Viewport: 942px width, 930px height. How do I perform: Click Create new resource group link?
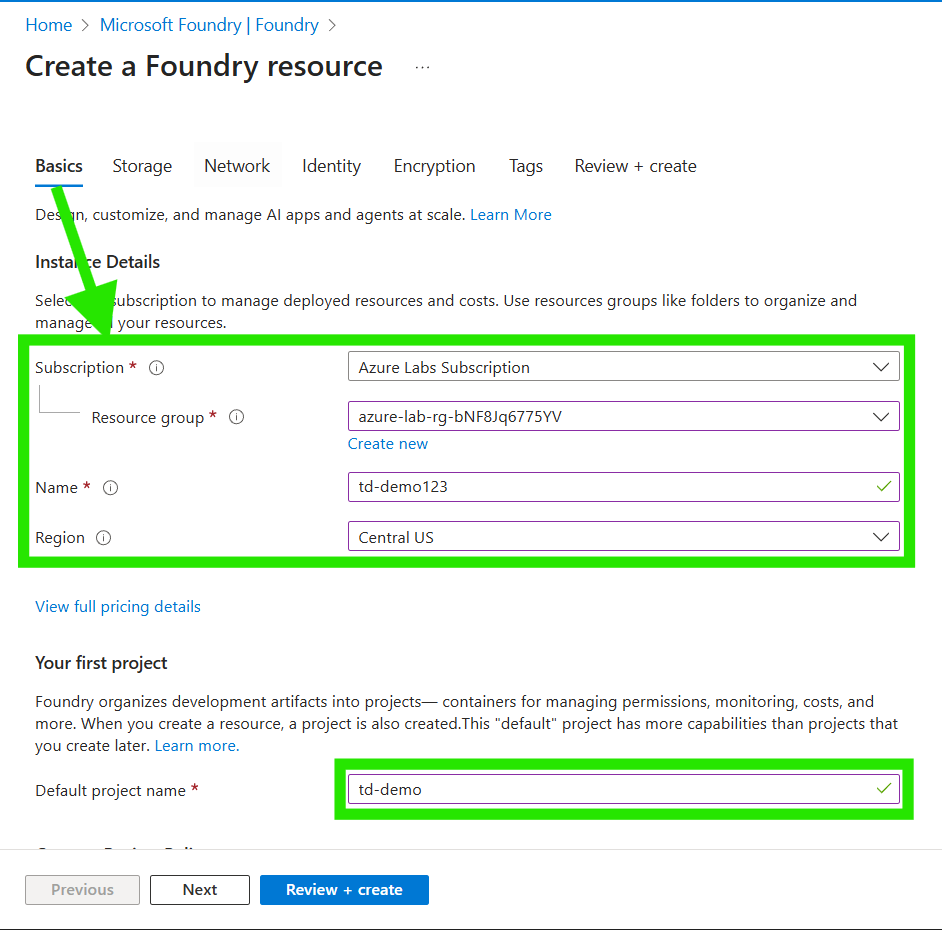(388, 444)
